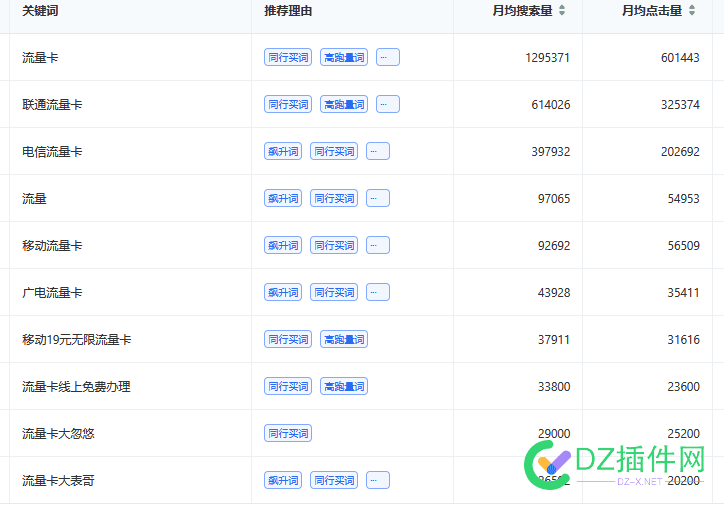Click search volume value 614026
Viewport: 724px width, 505px height.
[551, 105]
